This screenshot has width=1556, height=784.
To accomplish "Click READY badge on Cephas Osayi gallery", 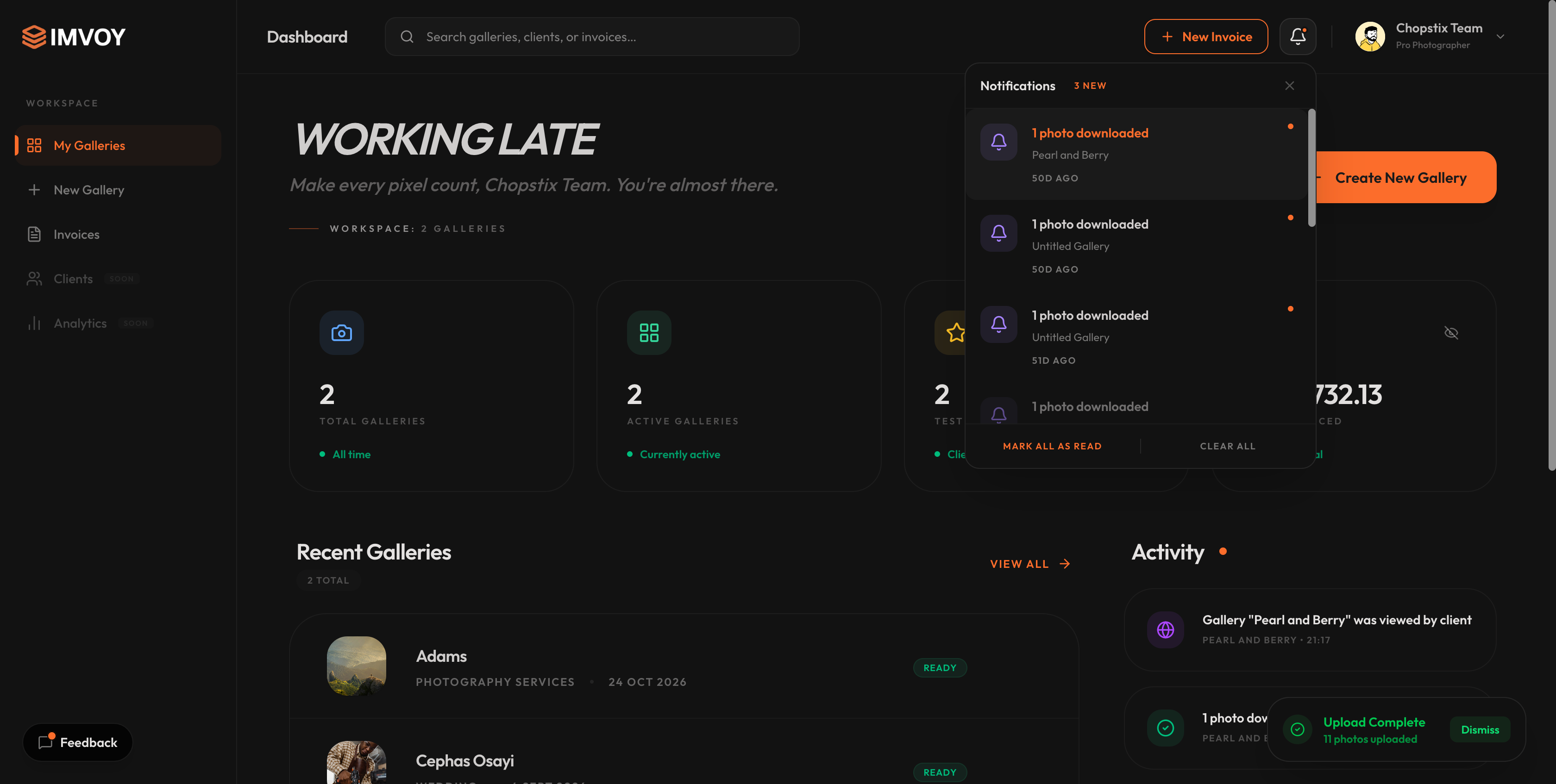I will [940, 772].
